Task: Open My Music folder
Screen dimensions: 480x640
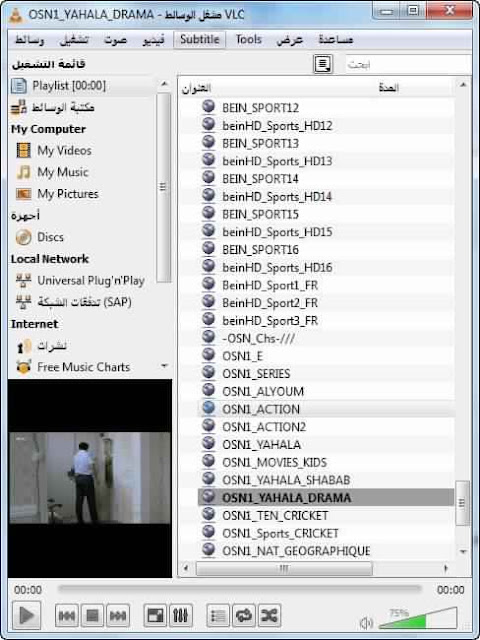Action: pos(62,172)
